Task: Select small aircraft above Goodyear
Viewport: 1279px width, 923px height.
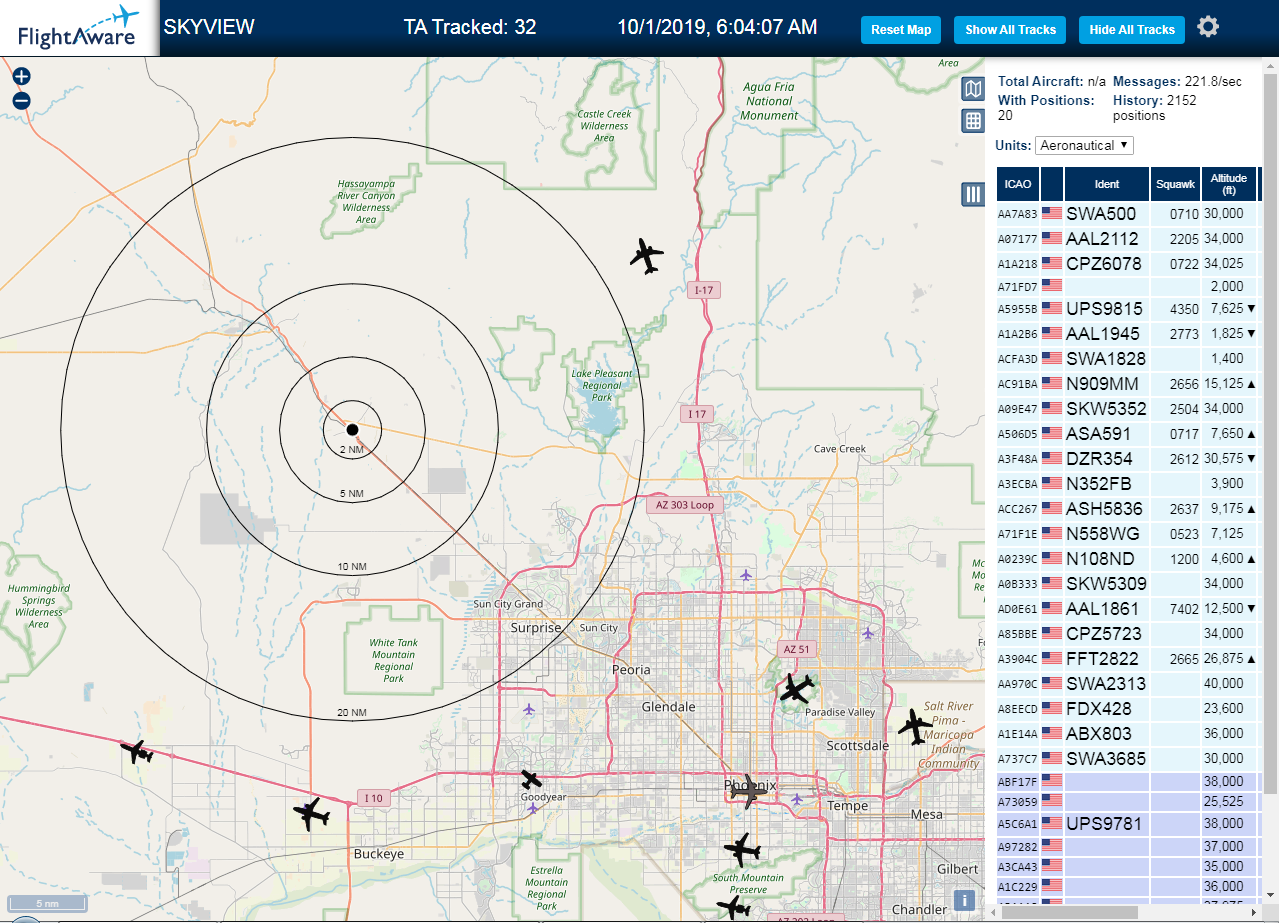Action: 531,779
